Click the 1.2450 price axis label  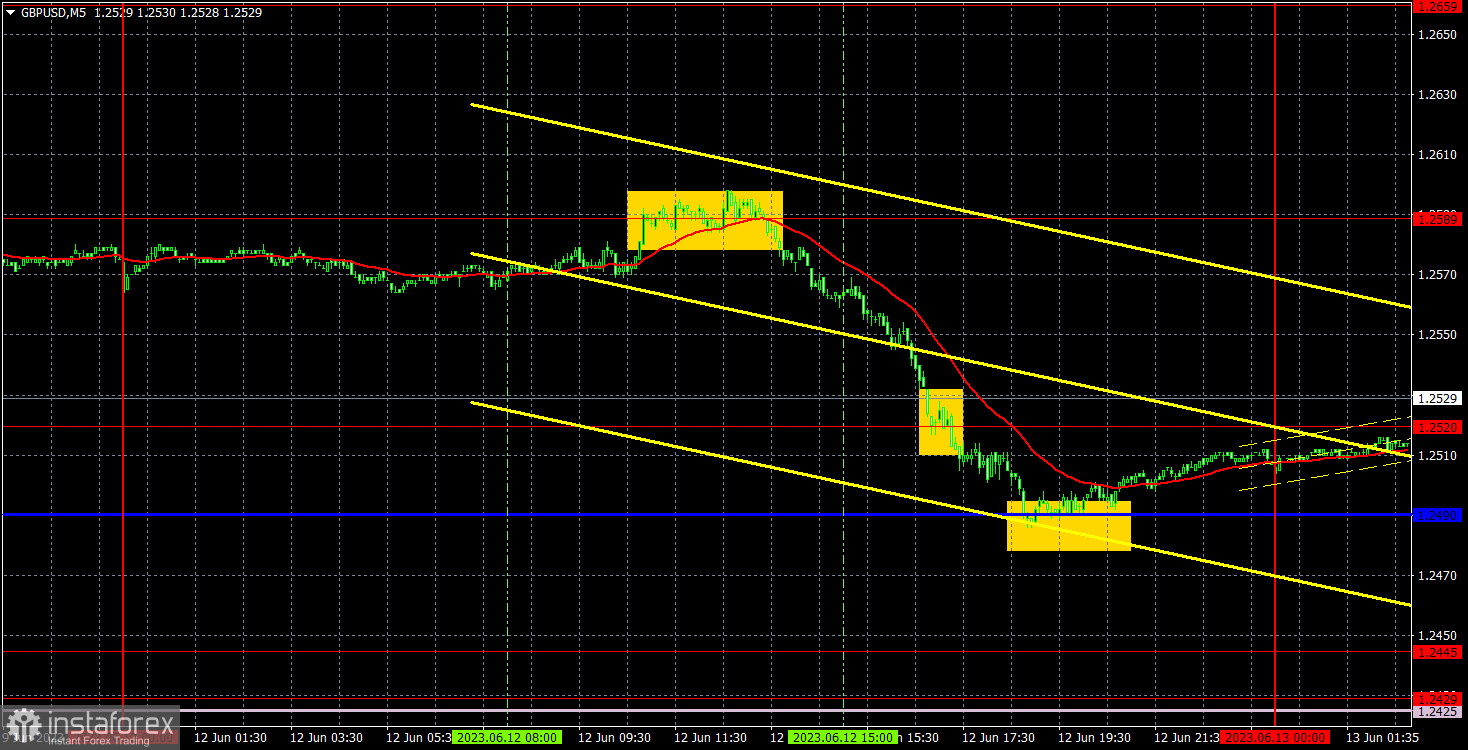tap(1436, 635)
